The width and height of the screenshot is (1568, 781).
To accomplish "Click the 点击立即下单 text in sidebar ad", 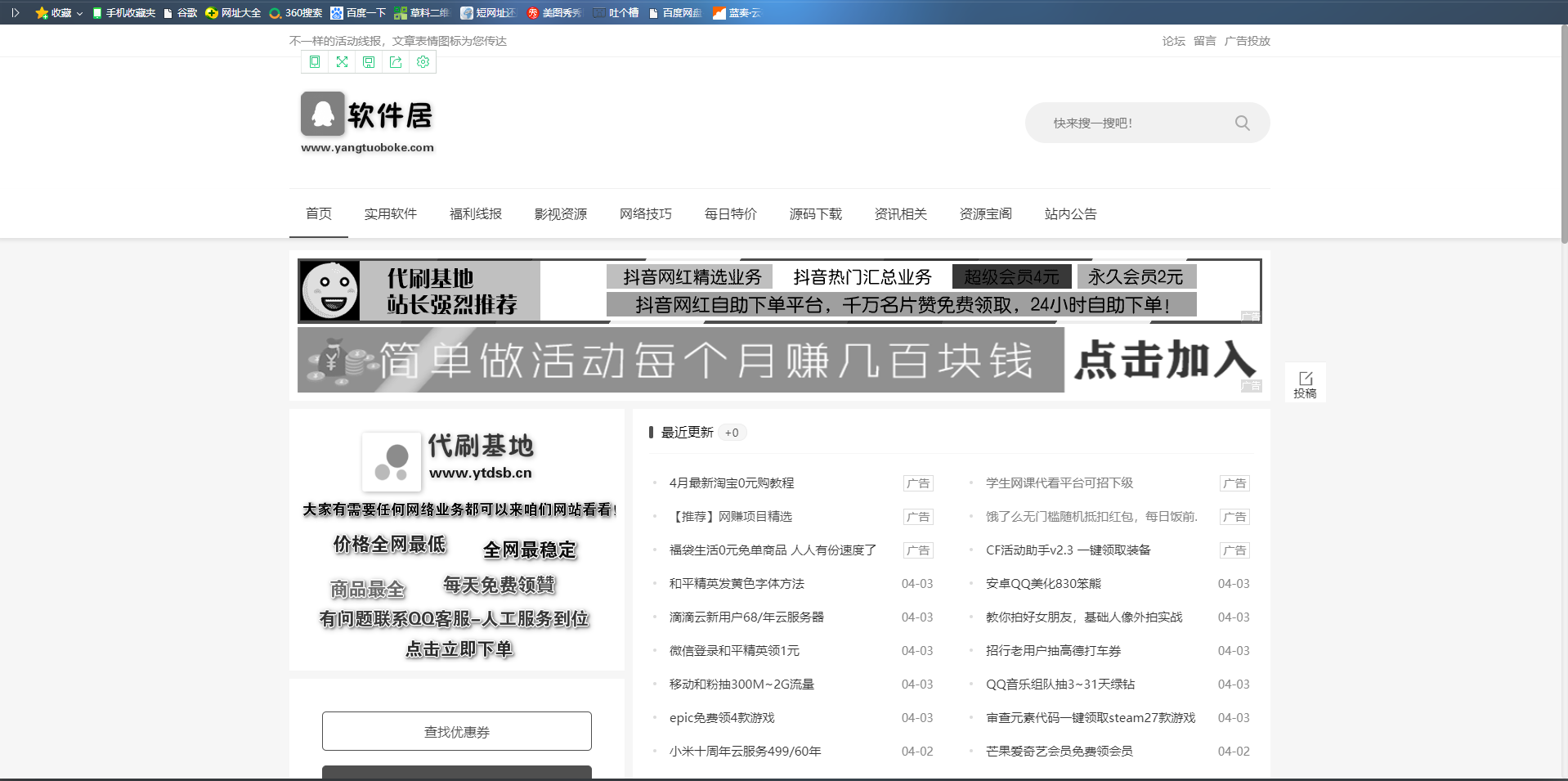I will 459,649.
